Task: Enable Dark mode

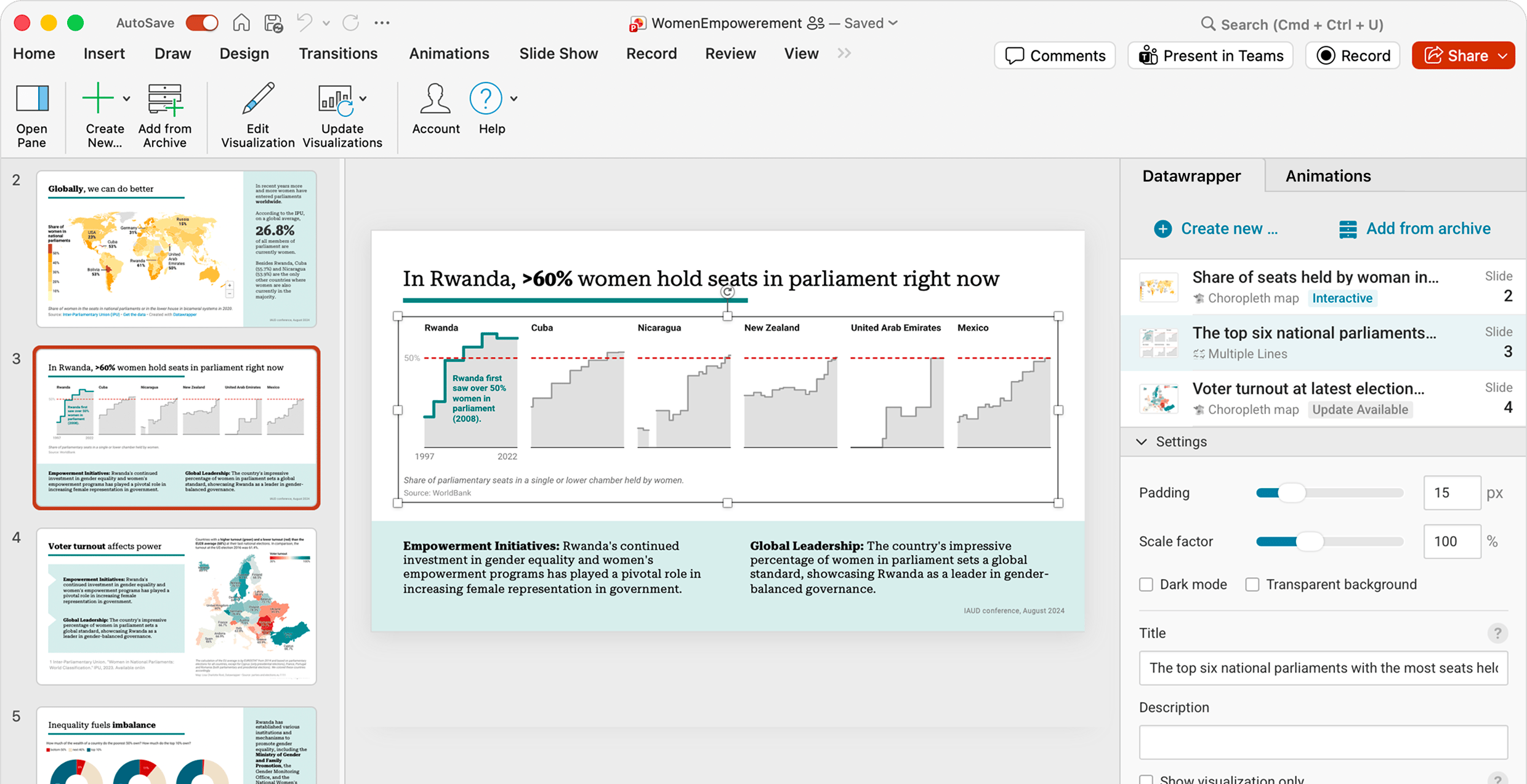Action: click(1146, 584)
